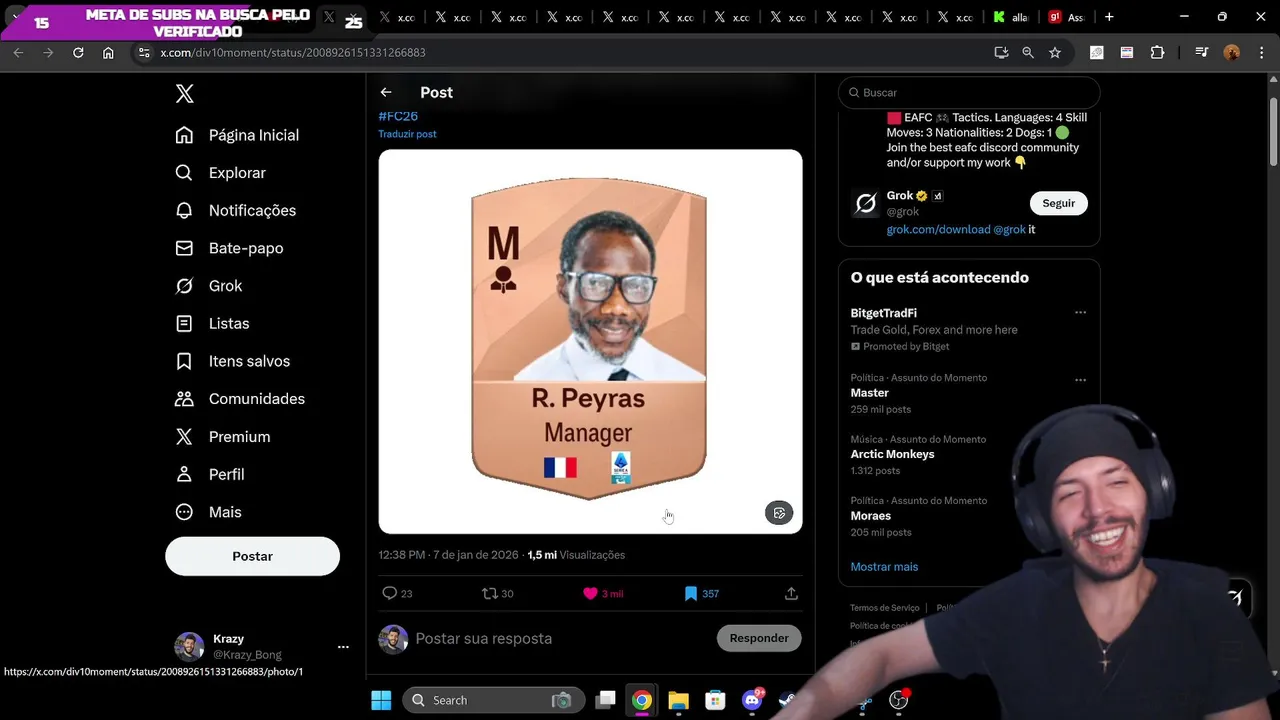Click the edit image icon on the photo
Screen dimensions: 1280x720
[x=779, y=513]
